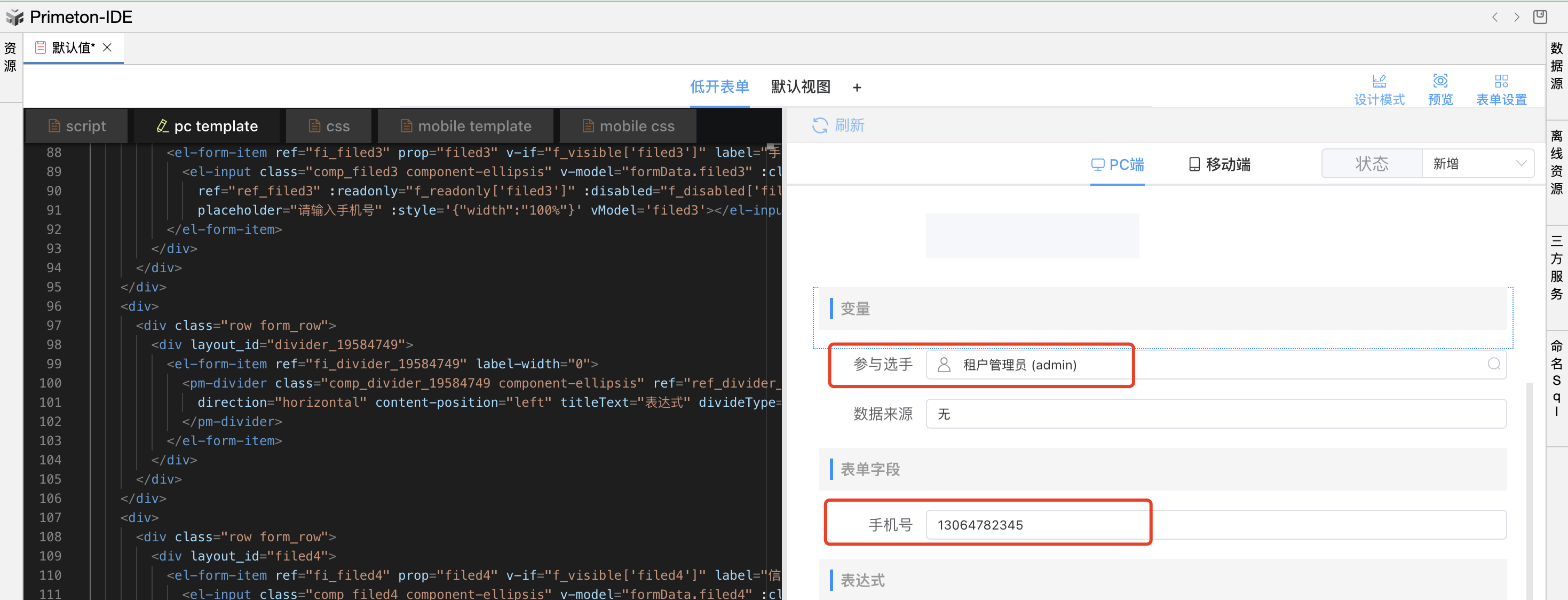This screenshot has width=1568, height=600.
Task: Select the 默认视图 view tab
Action: click(800, 86)
